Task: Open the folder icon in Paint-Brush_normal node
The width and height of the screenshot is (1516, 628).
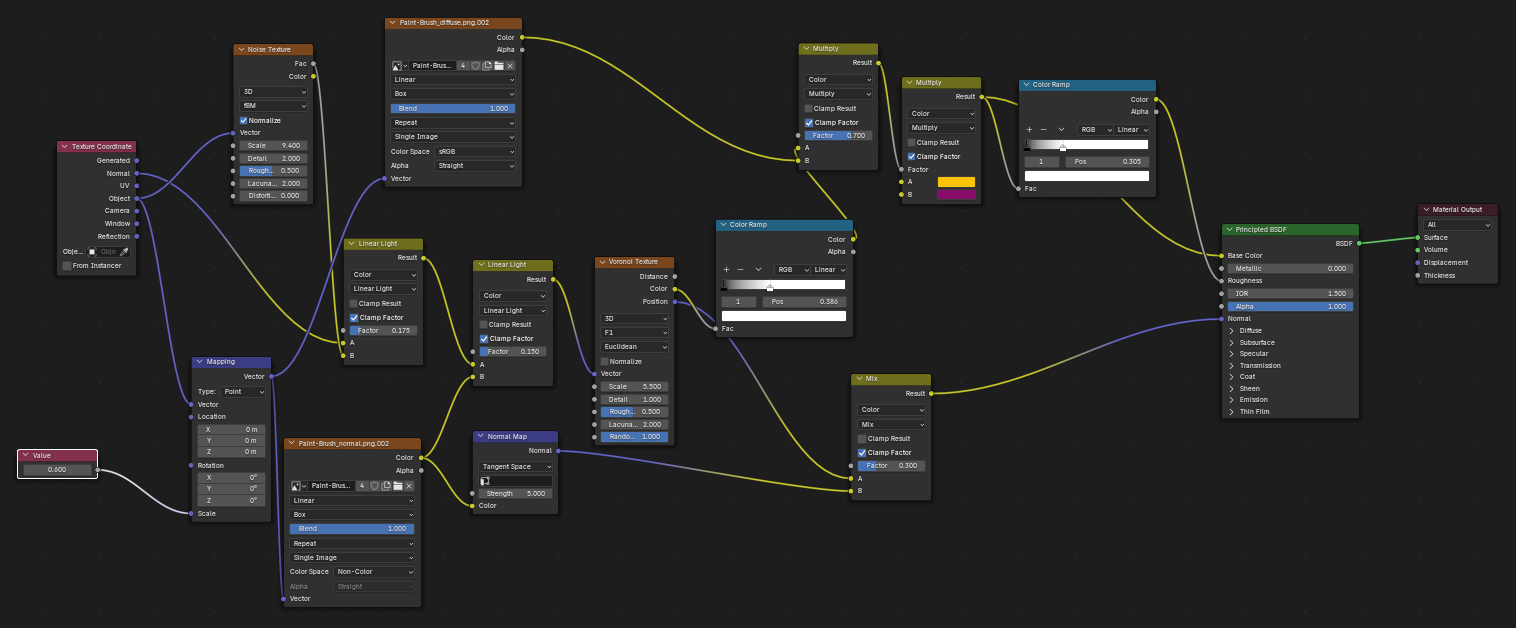Action: click(398, 487)
